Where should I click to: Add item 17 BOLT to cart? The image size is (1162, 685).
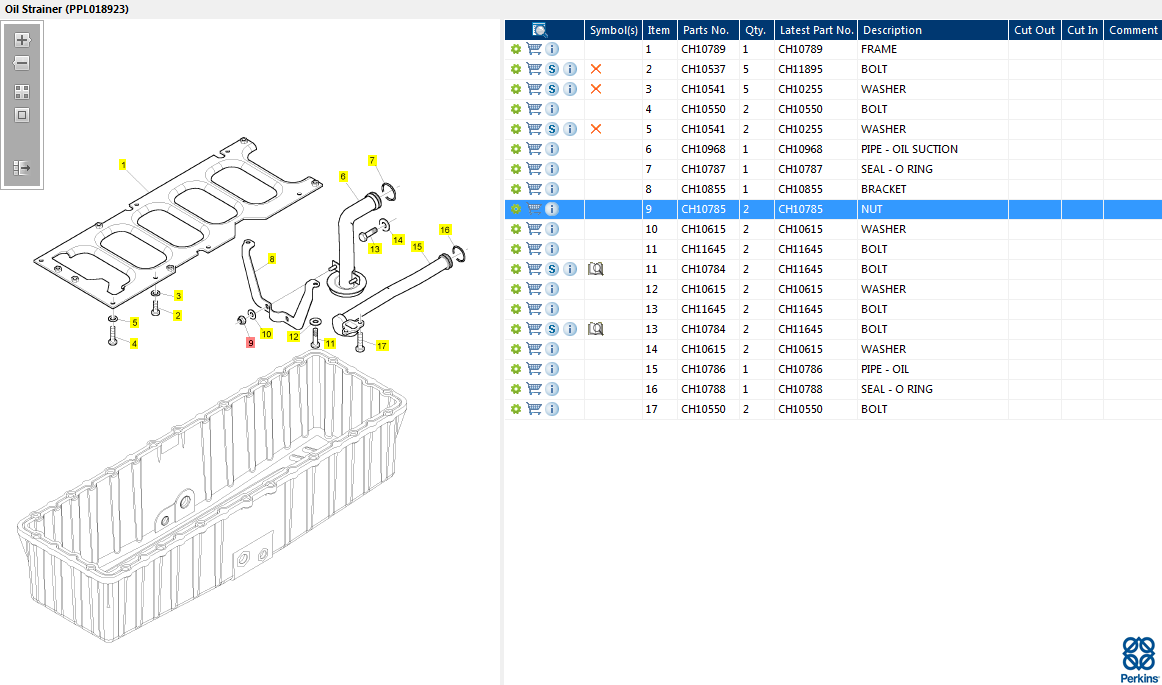click(534, 409)
